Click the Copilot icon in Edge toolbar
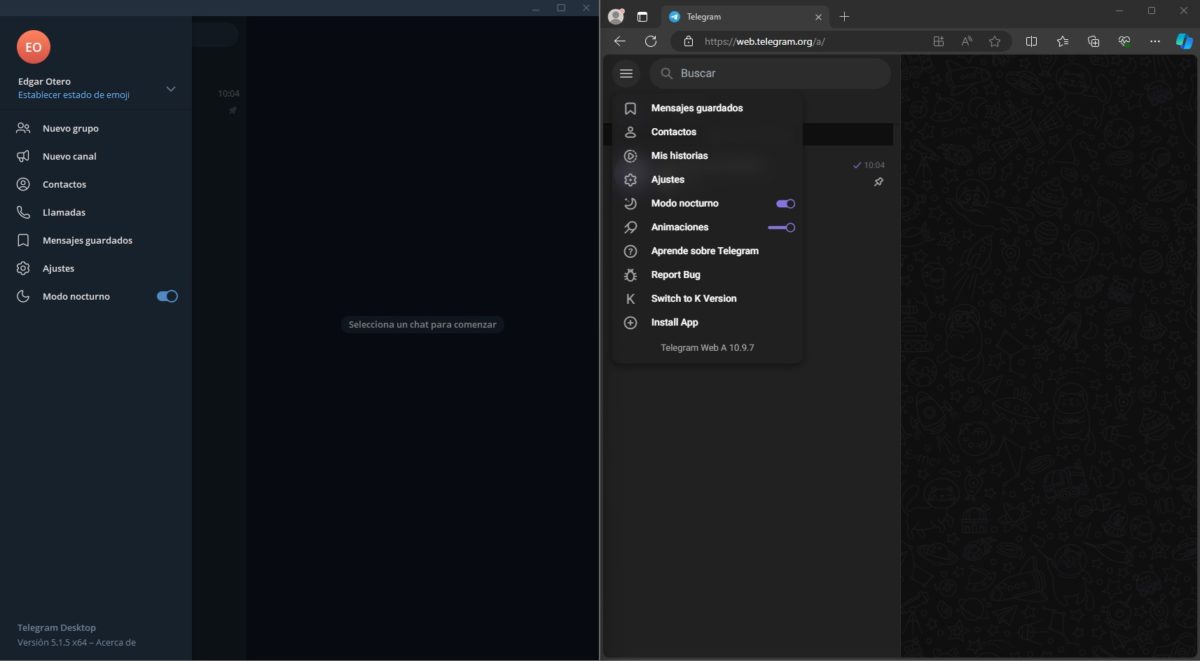 tap(1183, 41)
